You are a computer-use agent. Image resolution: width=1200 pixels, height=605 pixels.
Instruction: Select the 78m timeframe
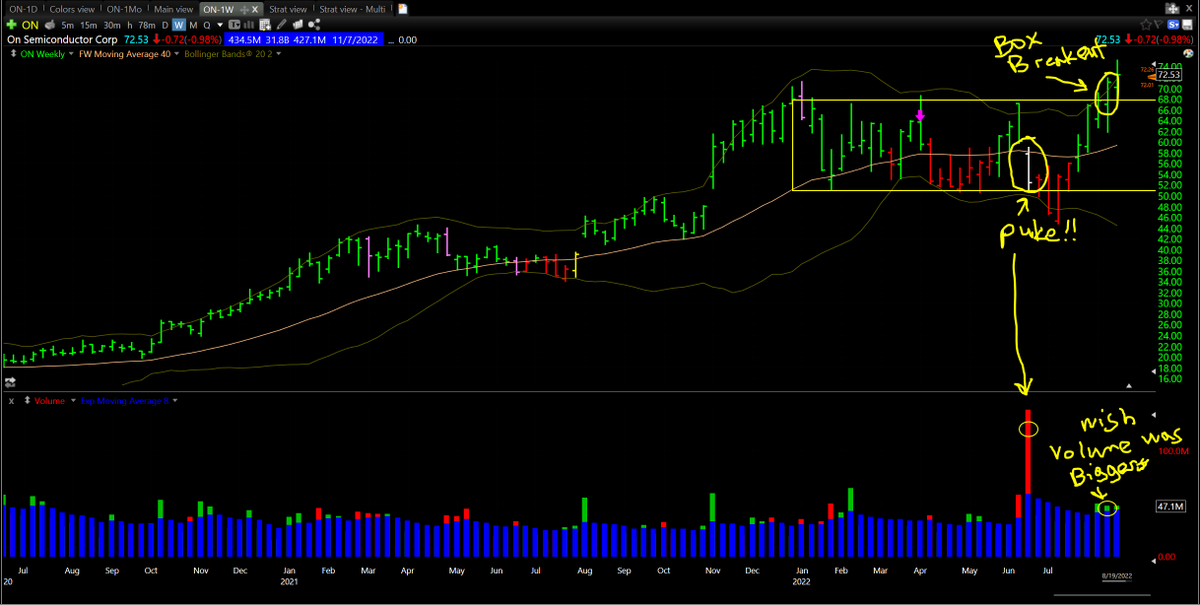146,25
